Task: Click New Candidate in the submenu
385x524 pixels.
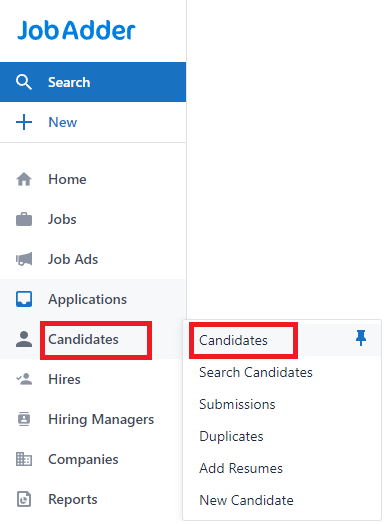Action: [x=246, y=500]
